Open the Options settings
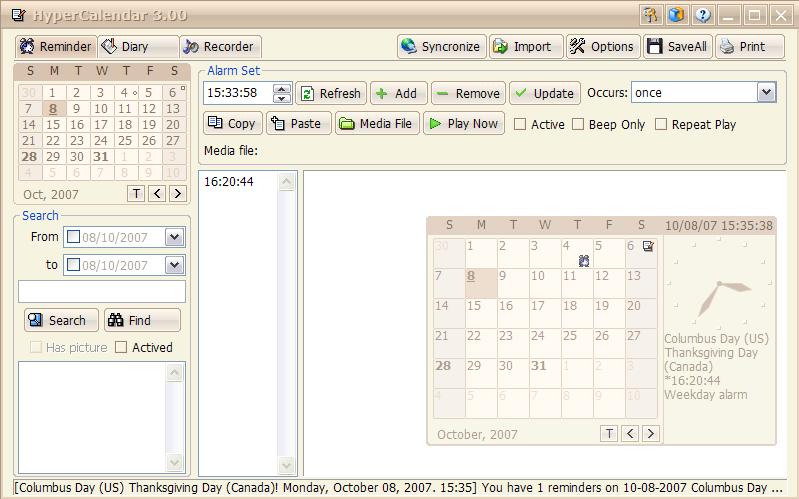799x499 pixels. (x=602, y=46)
